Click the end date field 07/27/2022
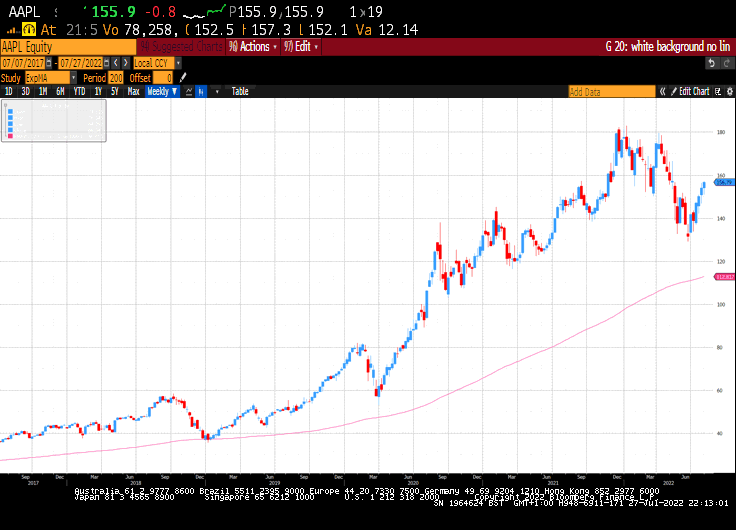The width and height of the screenshot is (736, 530). pos(81,63)
